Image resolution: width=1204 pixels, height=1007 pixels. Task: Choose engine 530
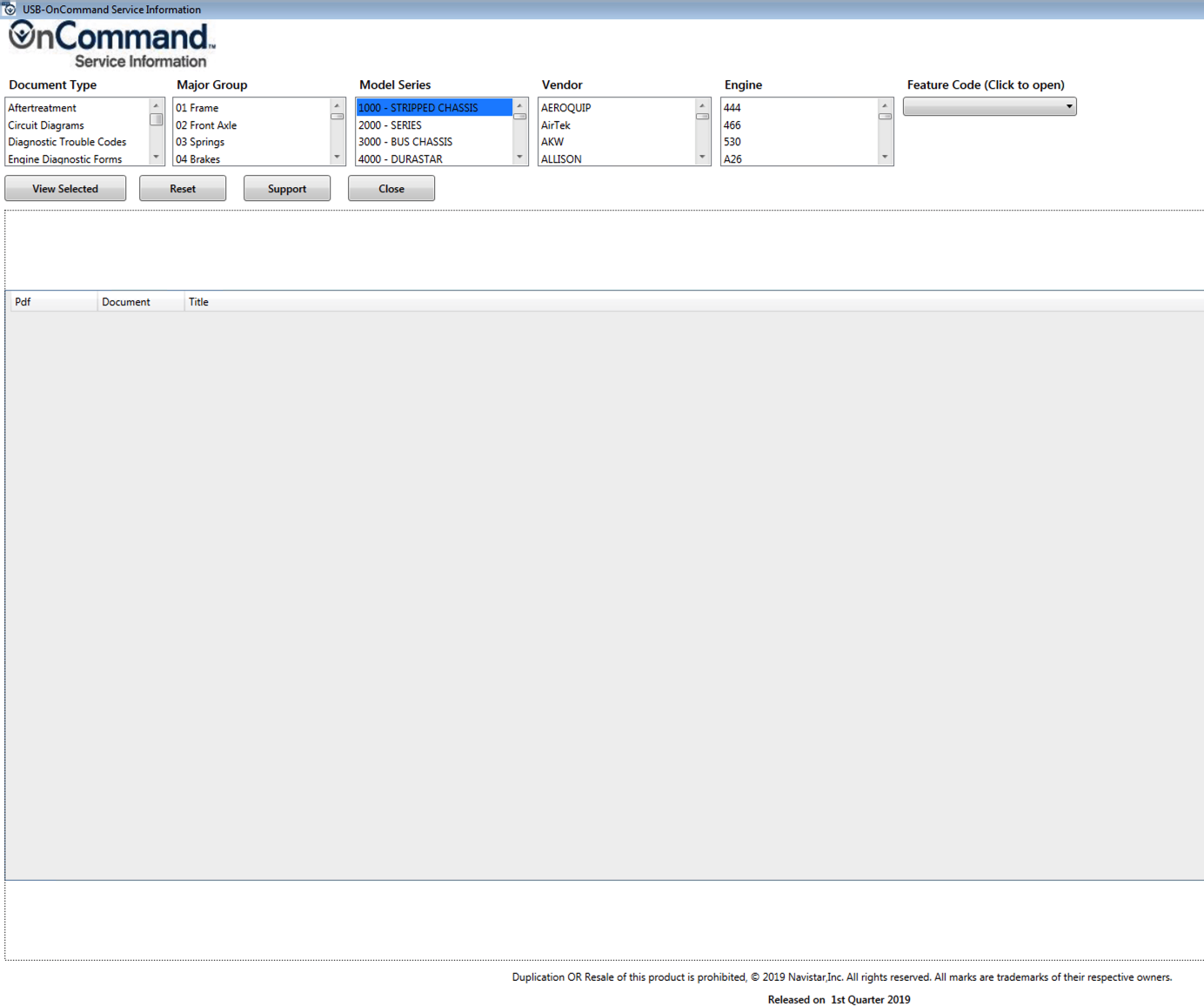(799, 142)
